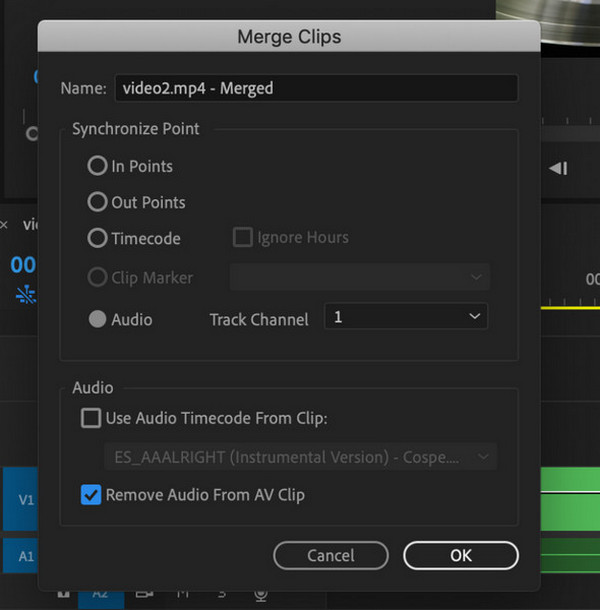The width and height of the screenshot is (600, 610).
Task: Click the blue timeline timecode display
Action: coord(23,265)
